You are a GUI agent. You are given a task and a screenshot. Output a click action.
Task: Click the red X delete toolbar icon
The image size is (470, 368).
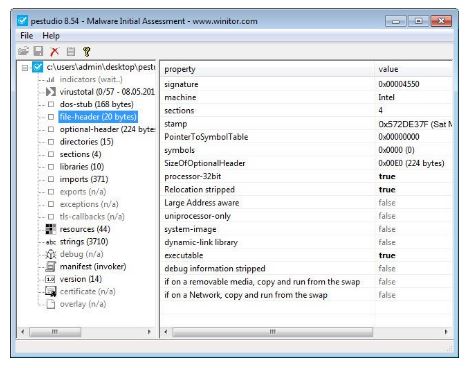(x=54, y=51)
